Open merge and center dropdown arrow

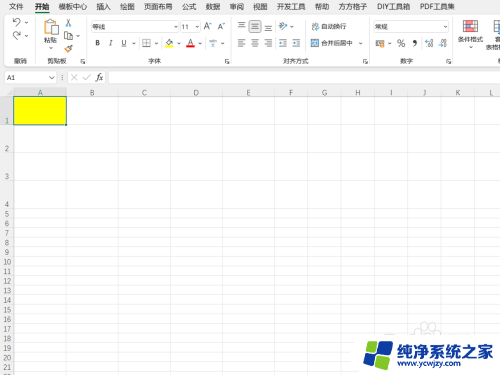(x=360, y=43)
